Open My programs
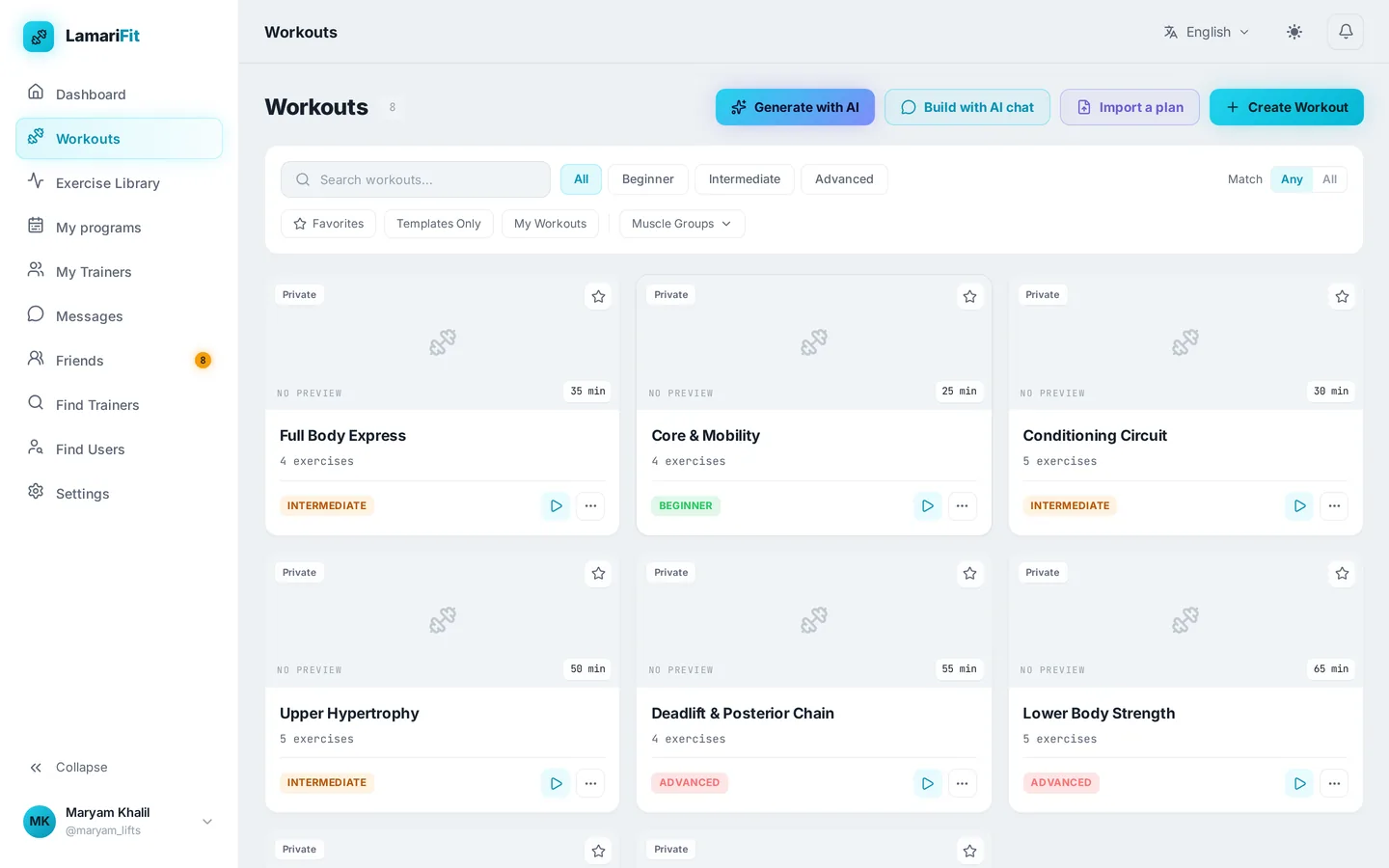This screenshot has width=1389, height=868. [119, 227]
